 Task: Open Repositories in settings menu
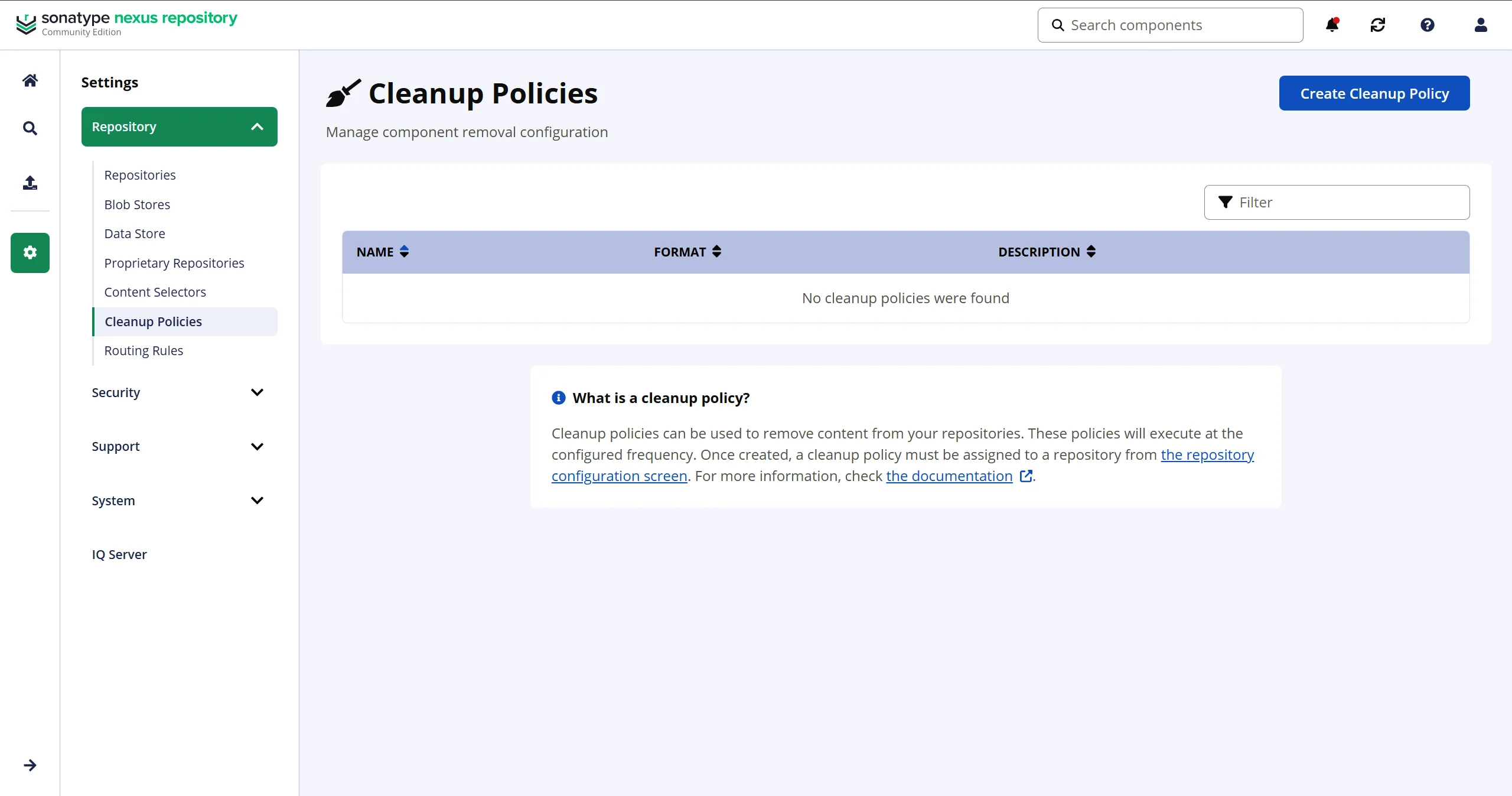[x=140, y=175]
